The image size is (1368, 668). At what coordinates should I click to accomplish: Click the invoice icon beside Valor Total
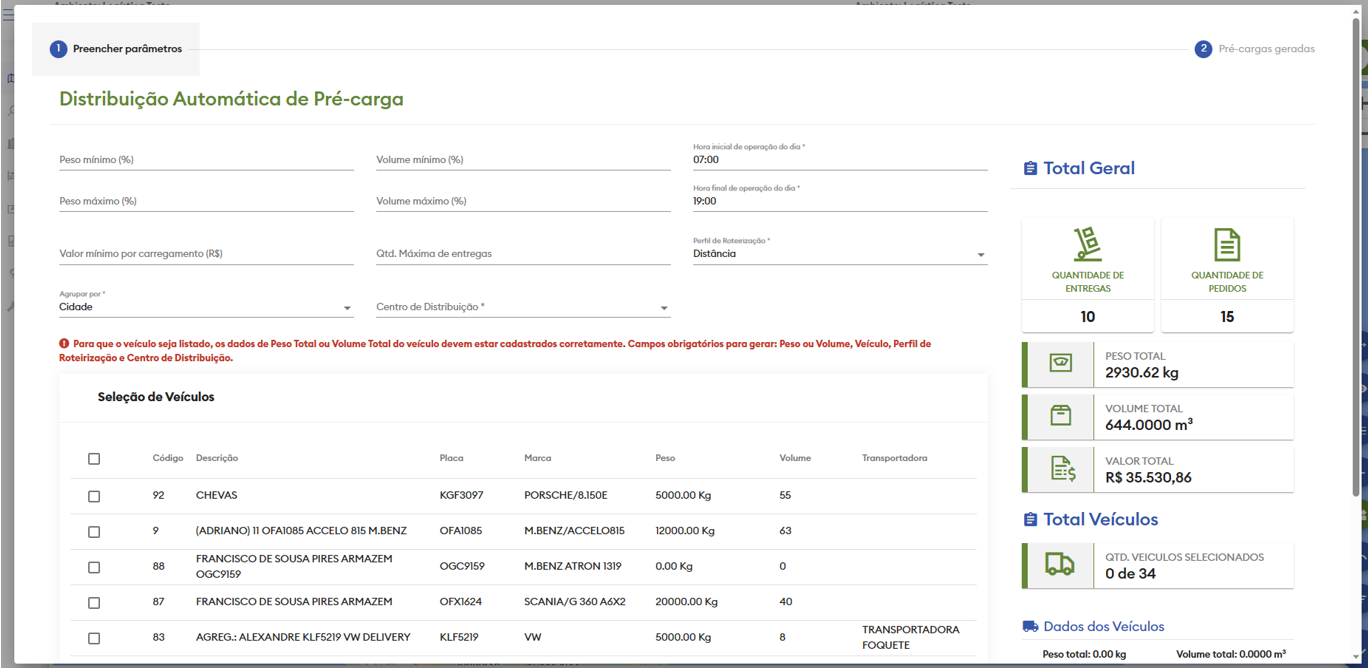(1062, 469)
